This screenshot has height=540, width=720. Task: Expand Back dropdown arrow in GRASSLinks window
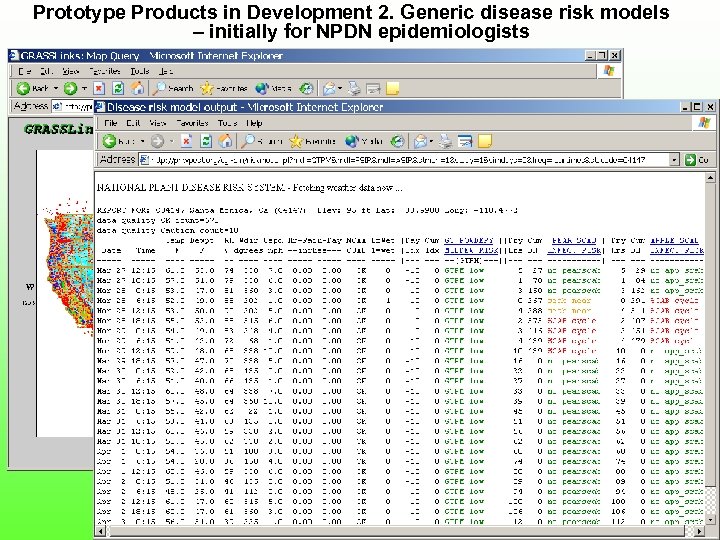coord(56,88)
